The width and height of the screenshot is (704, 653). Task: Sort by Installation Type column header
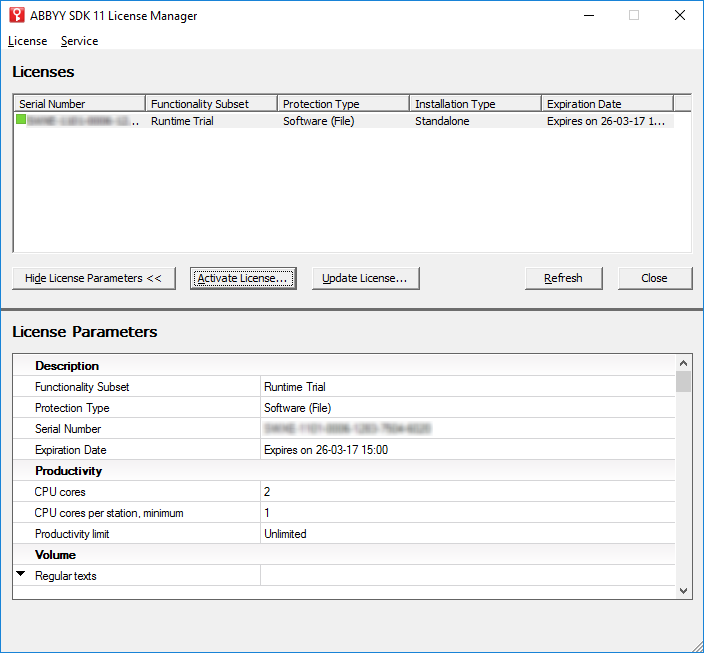tap(475, 104)
